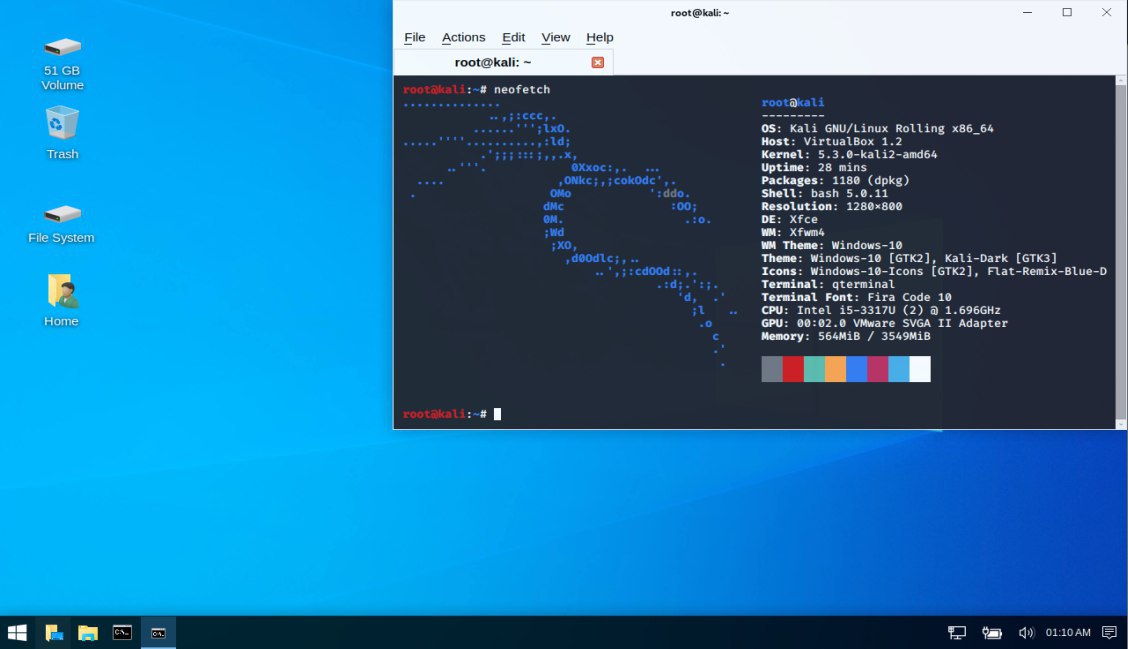Check the battery power tray icon
Viewport: 1128px width, 649px height.
992,632
